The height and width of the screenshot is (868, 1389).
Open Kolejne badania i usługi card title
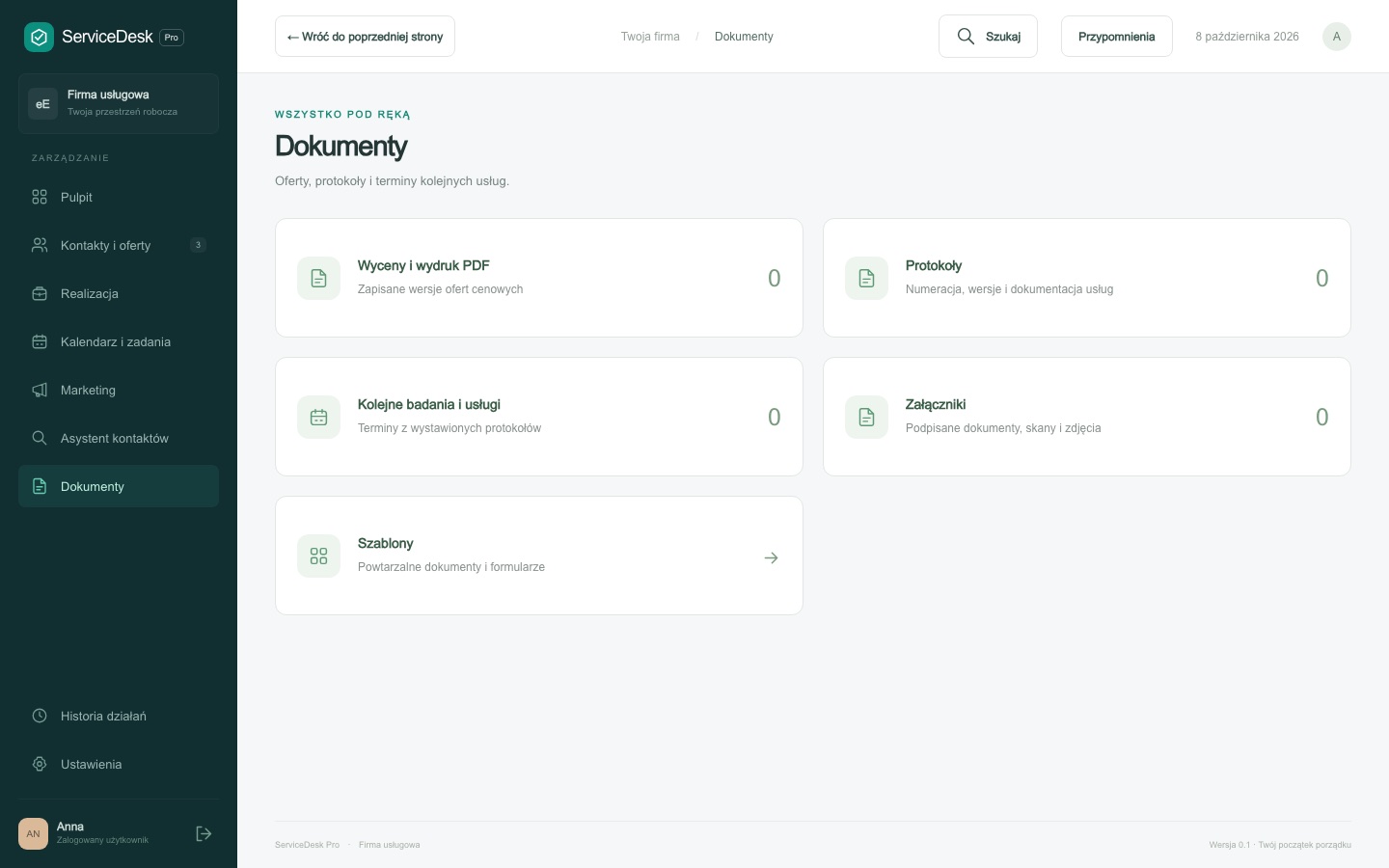pyautogui.click(x=429, y=404)
